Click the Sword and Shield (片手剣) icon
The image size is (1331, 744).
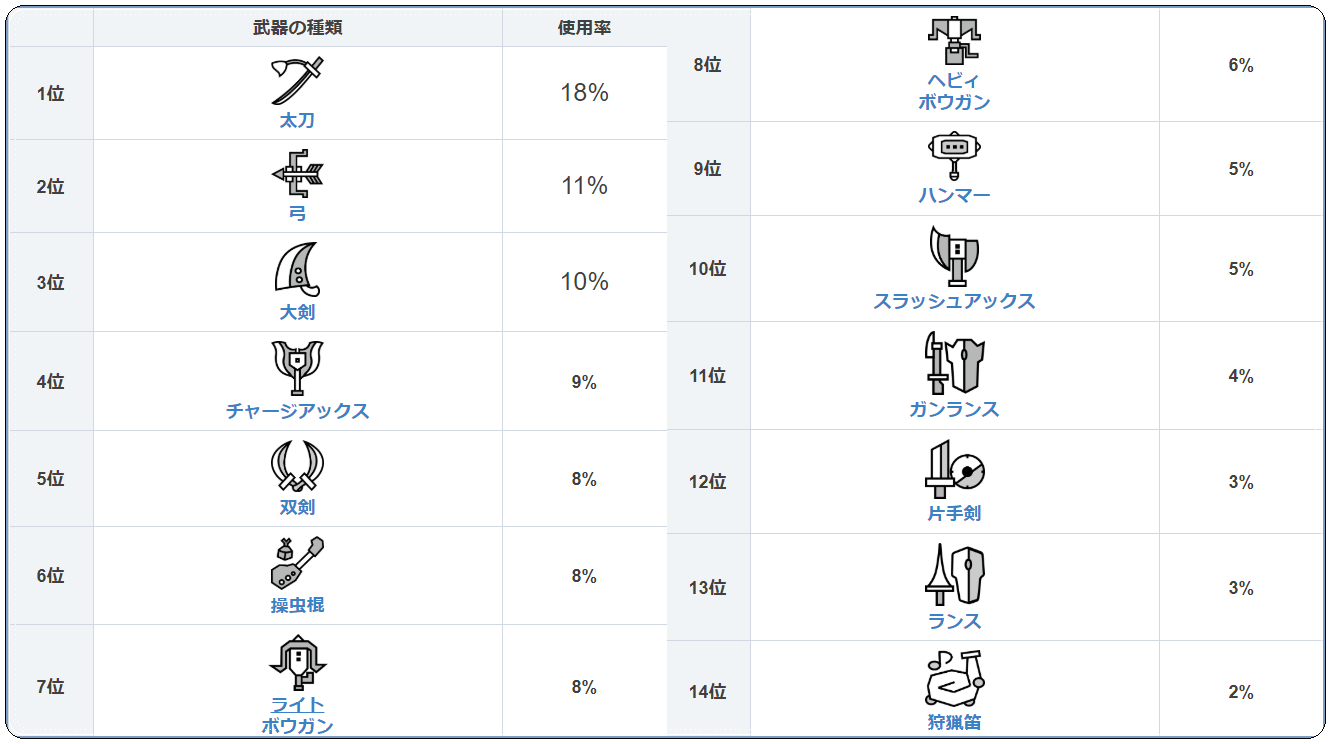coord(954,470)
